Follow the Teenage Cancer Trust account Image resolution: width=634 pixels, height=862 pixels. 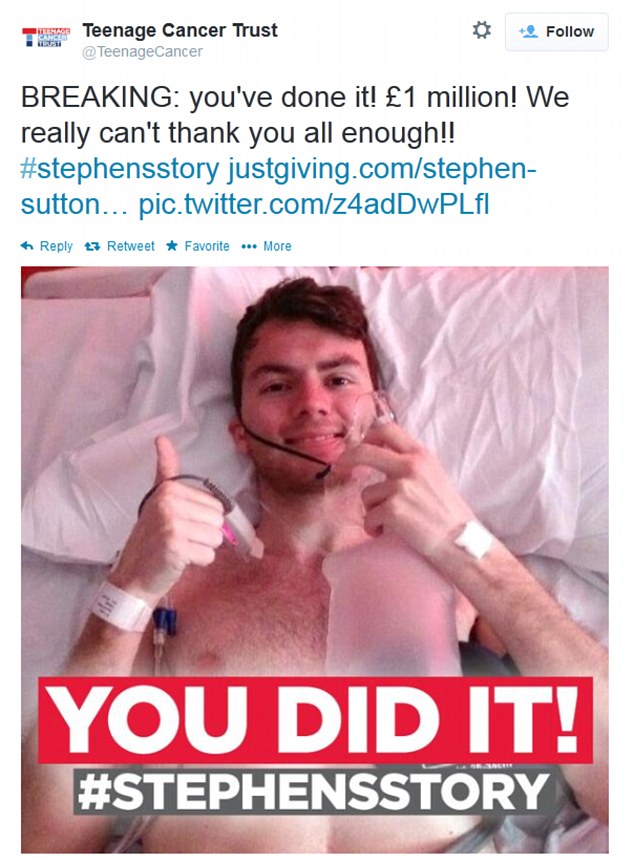[556, 32]
